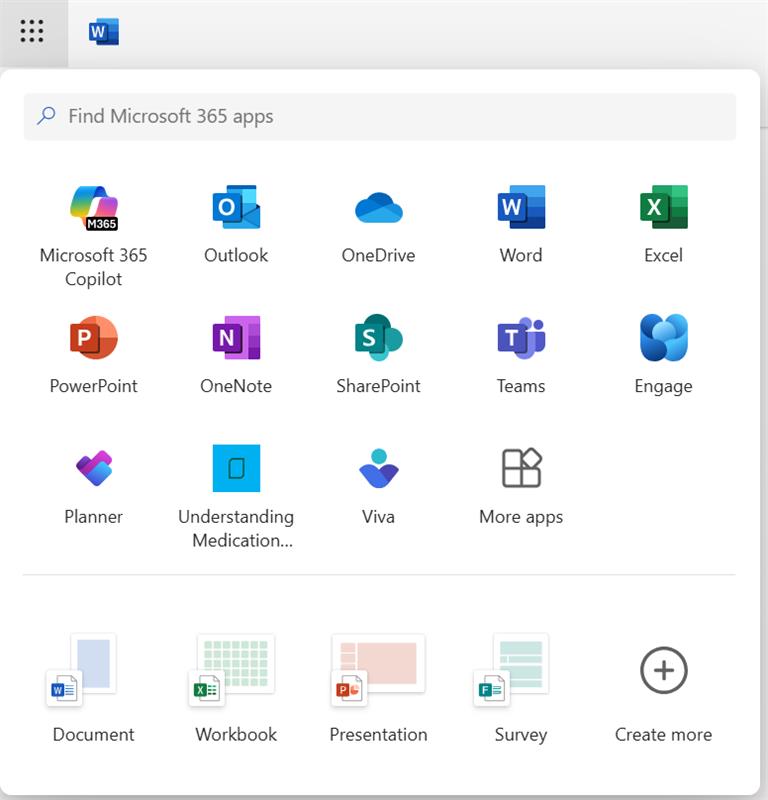This screenshot has height=800, width=768.
Task: Create a new Excel Workbook
Action: click(x=236, y=689)
